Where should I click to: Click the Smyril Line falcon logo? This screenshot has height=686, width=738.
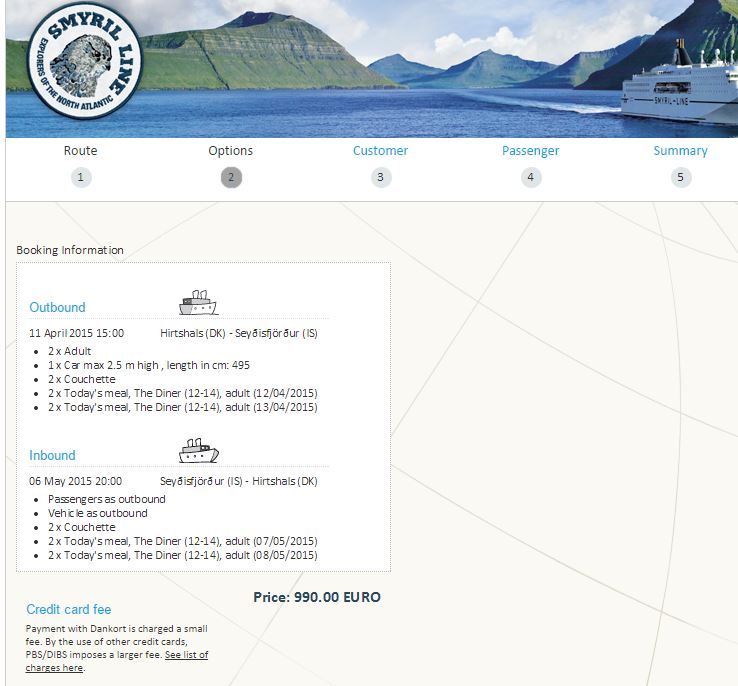tap(84, 61)
